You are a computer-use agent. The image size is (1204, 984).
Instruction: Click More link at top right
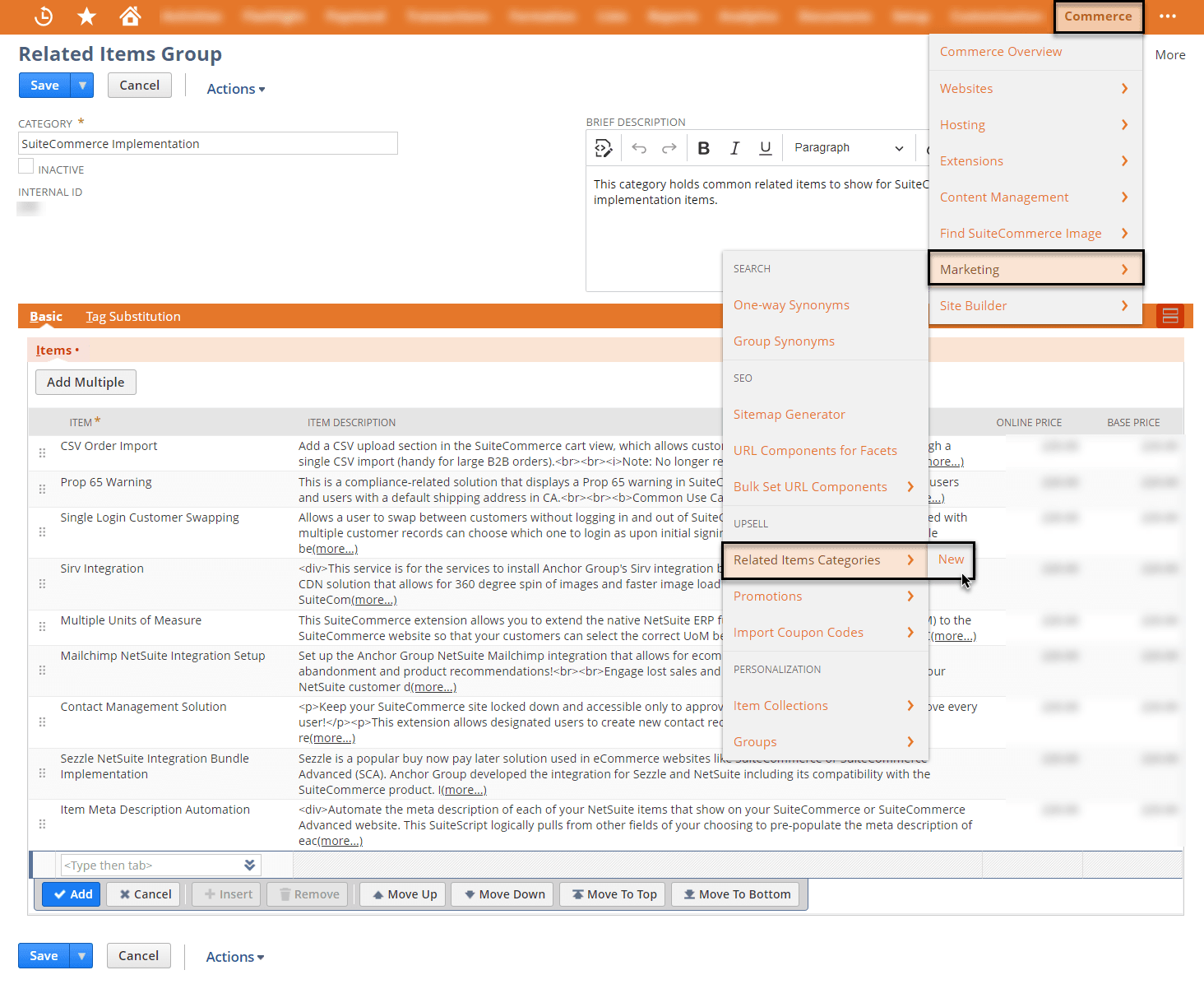point(1170,55)
